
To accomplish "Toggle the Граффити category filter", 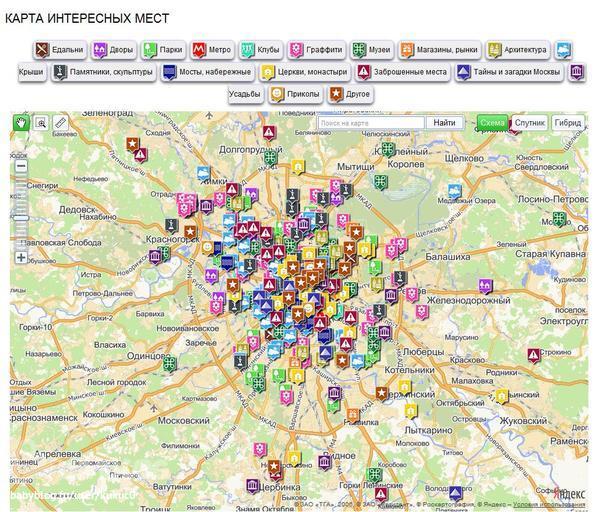I will click(316, 49).
